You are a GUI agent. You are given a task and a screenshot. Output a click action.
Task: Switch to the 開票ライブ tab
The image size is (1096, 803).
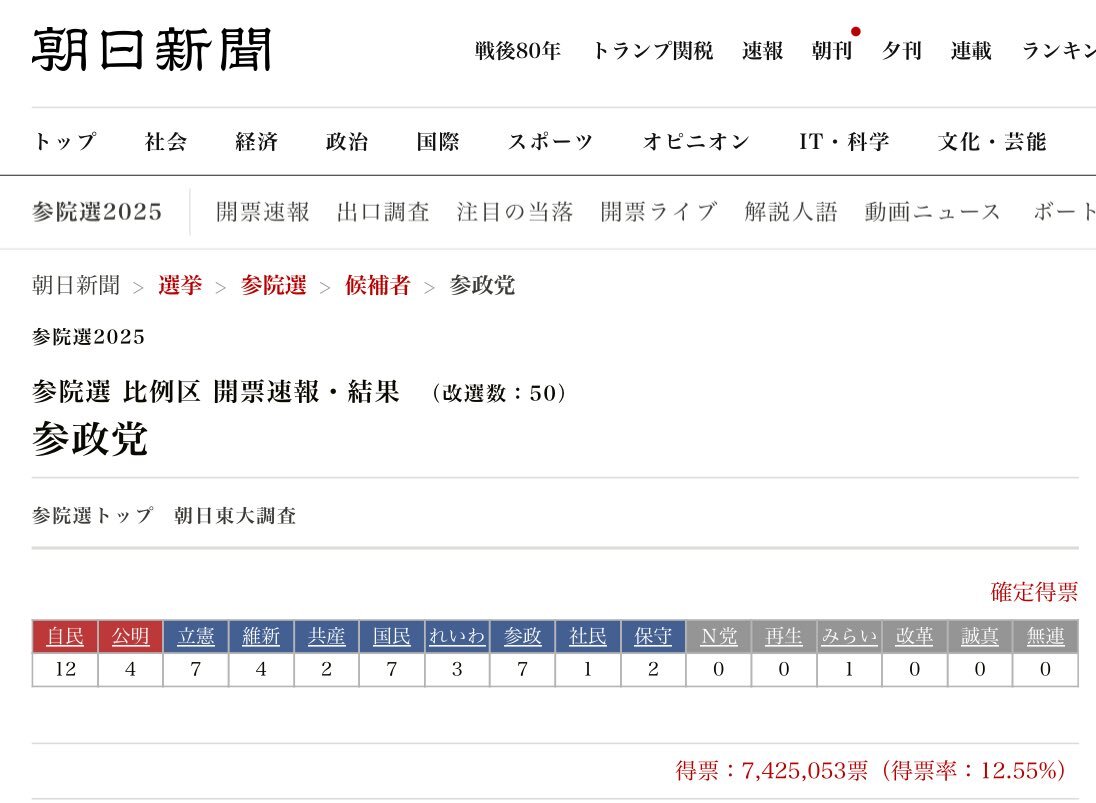(659, 212)
